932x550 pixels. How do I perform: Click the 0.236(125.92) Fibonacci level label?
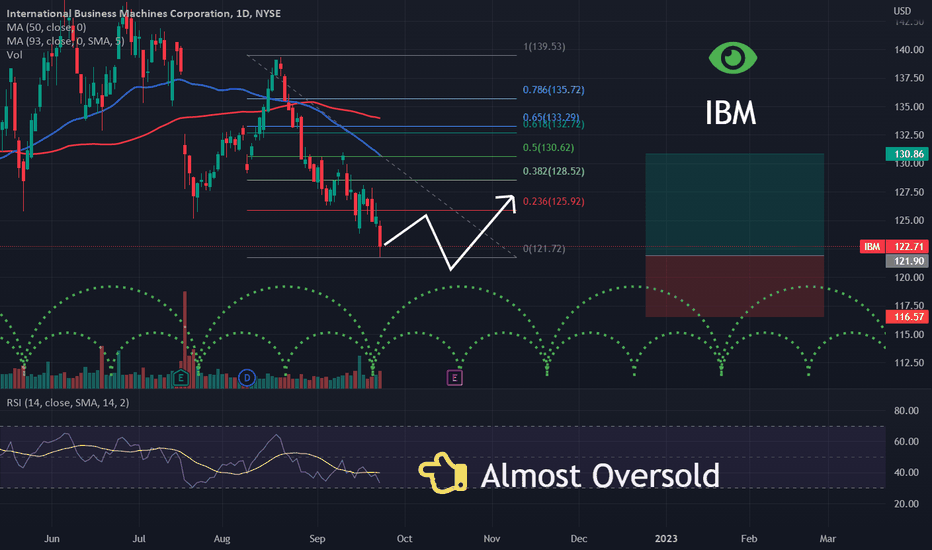(x=553, y=202)
